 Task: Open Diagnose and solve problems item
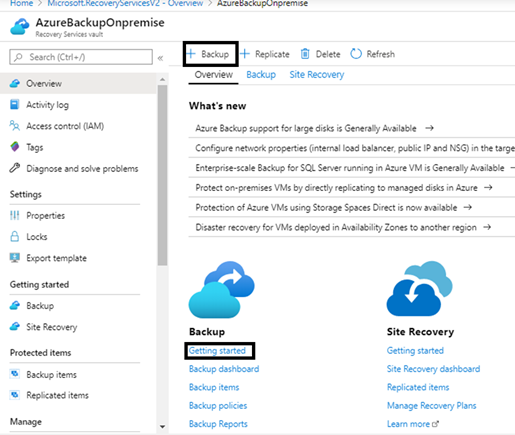point(78,168)
